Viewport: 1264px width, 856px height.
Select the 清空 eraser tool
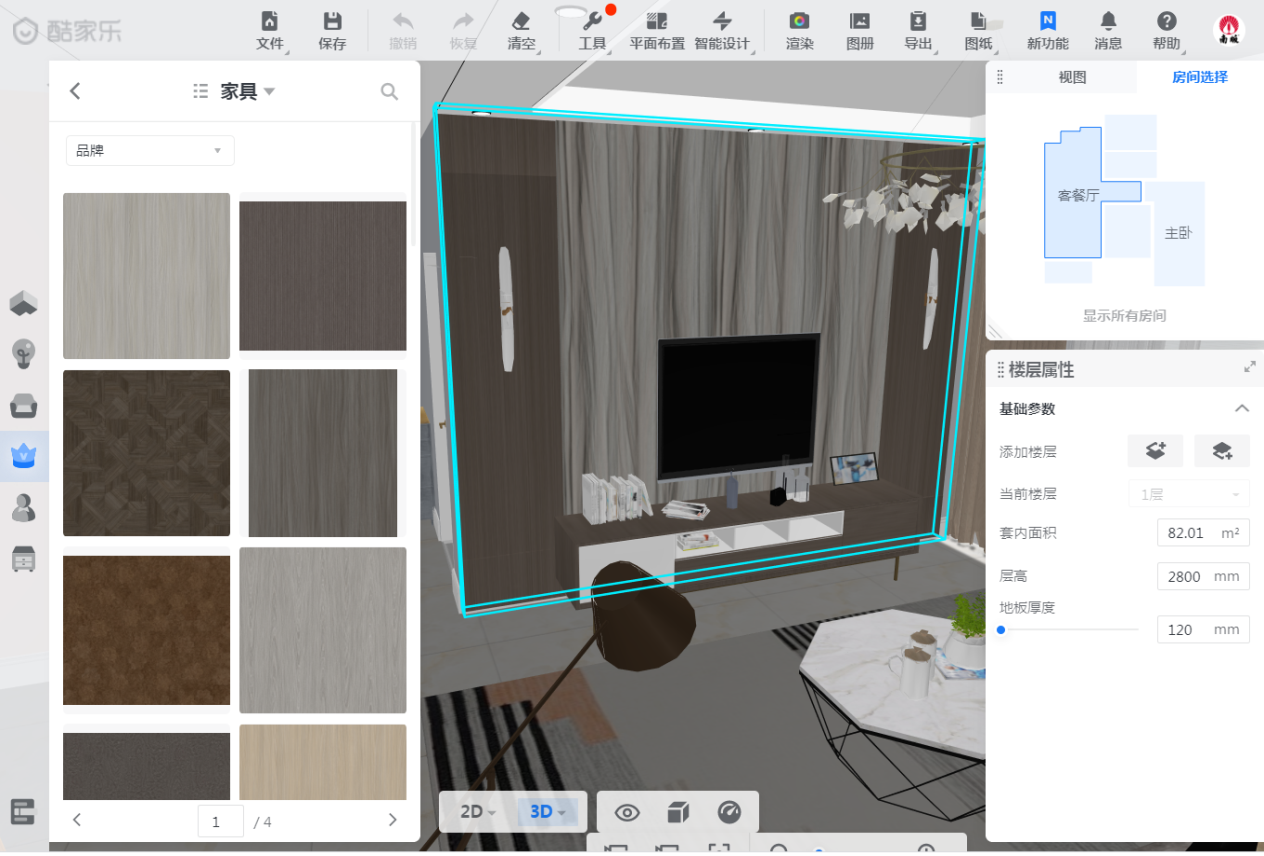(x=521, y=22)
